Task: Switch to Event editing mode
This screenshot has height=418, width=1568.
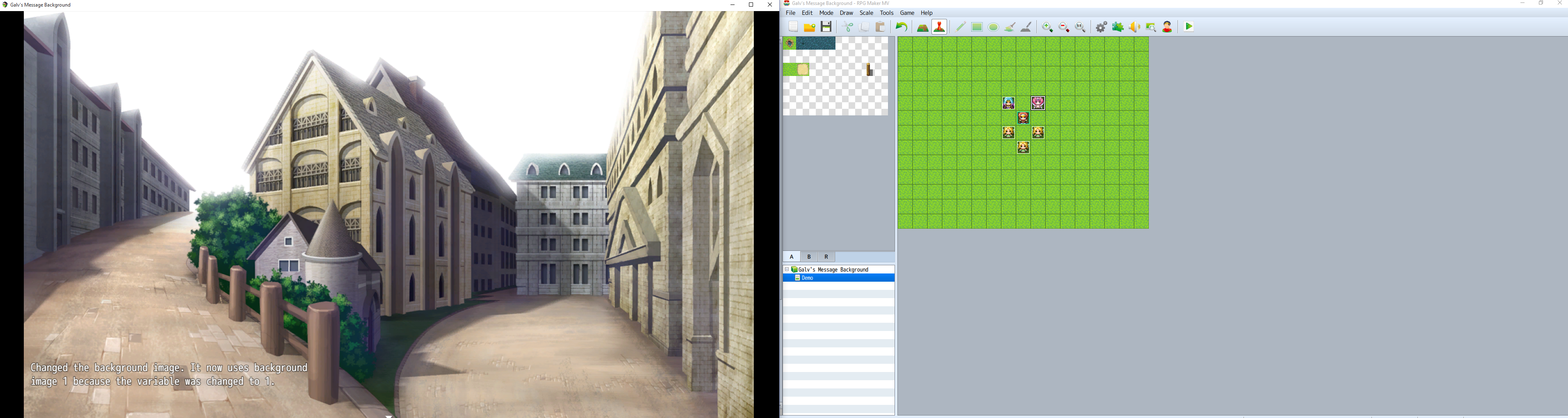Action: [x=939, y=28]
